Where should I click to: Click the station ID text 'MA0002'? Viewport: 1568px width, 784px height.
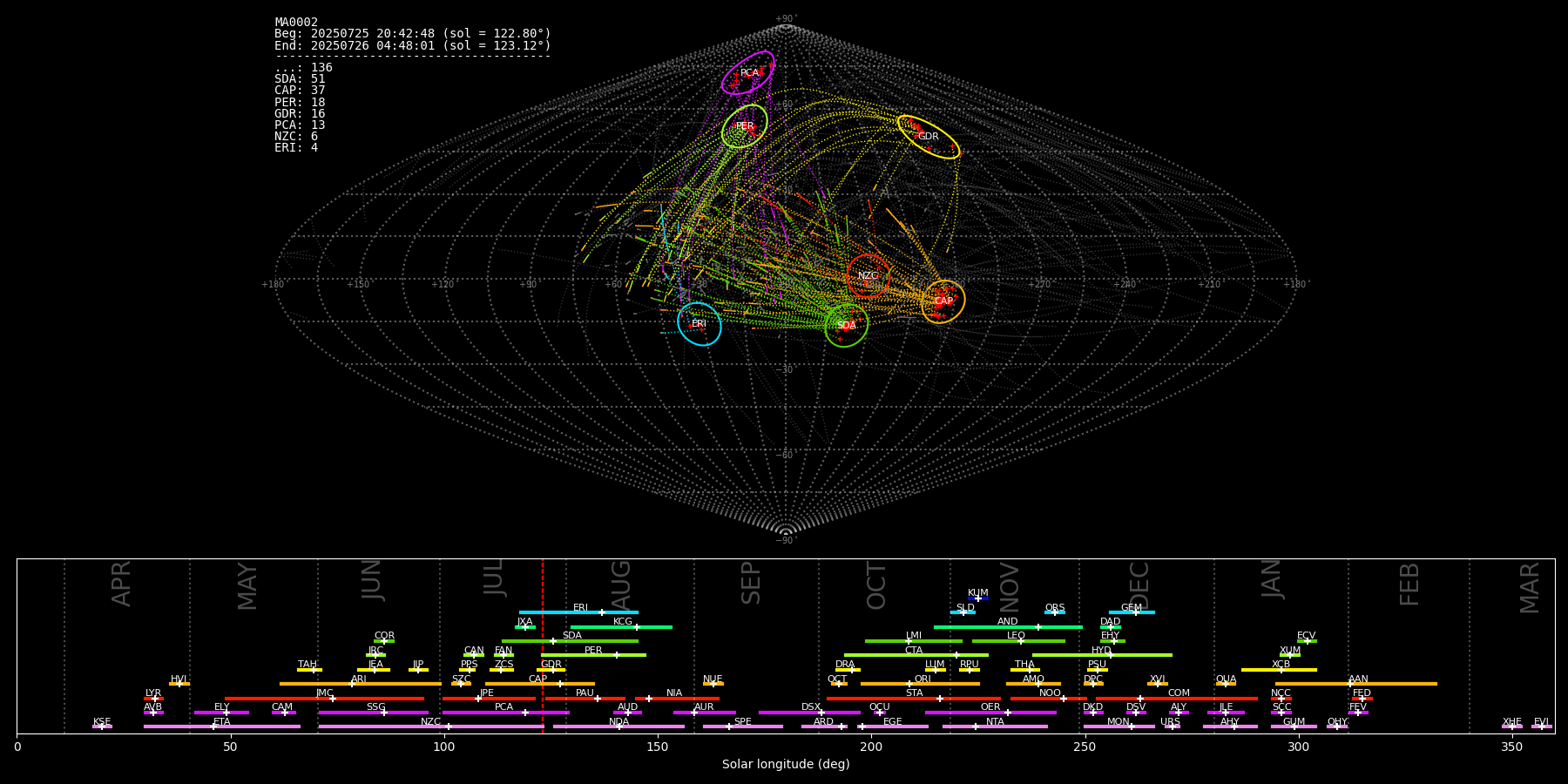(296, 23)
